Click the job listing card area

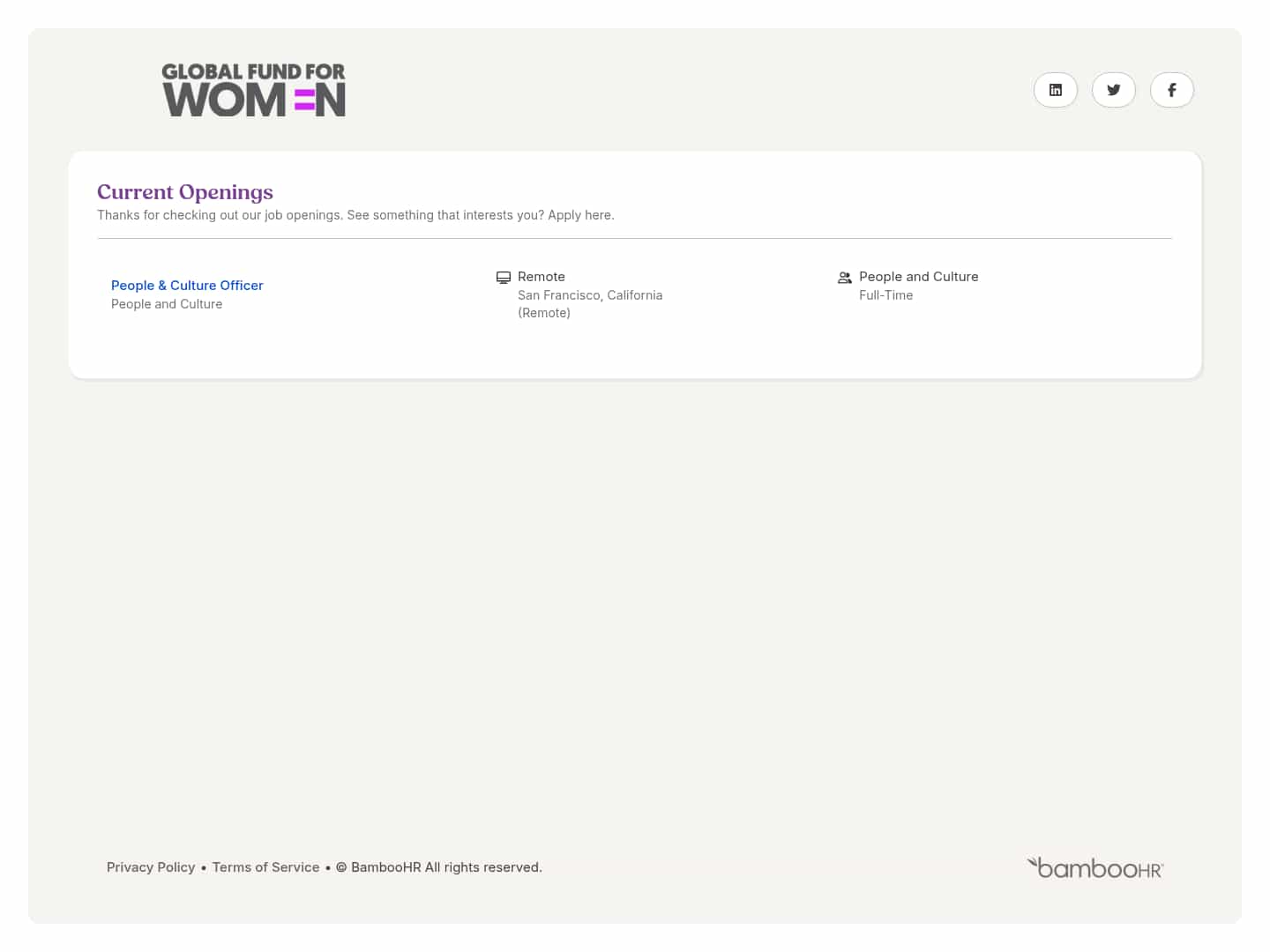634,294
